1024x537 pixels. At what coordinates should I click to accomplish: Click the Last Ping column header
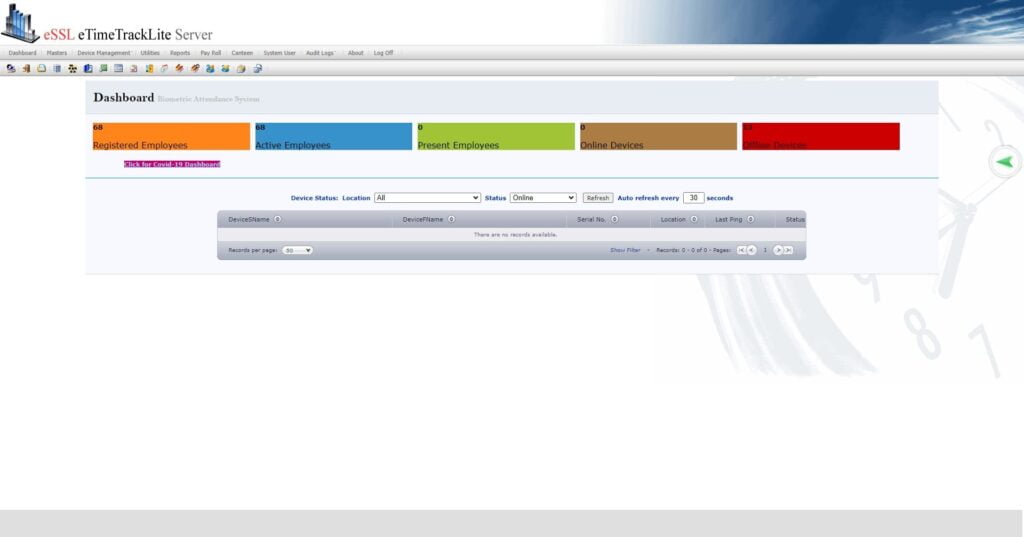(728, 220)
